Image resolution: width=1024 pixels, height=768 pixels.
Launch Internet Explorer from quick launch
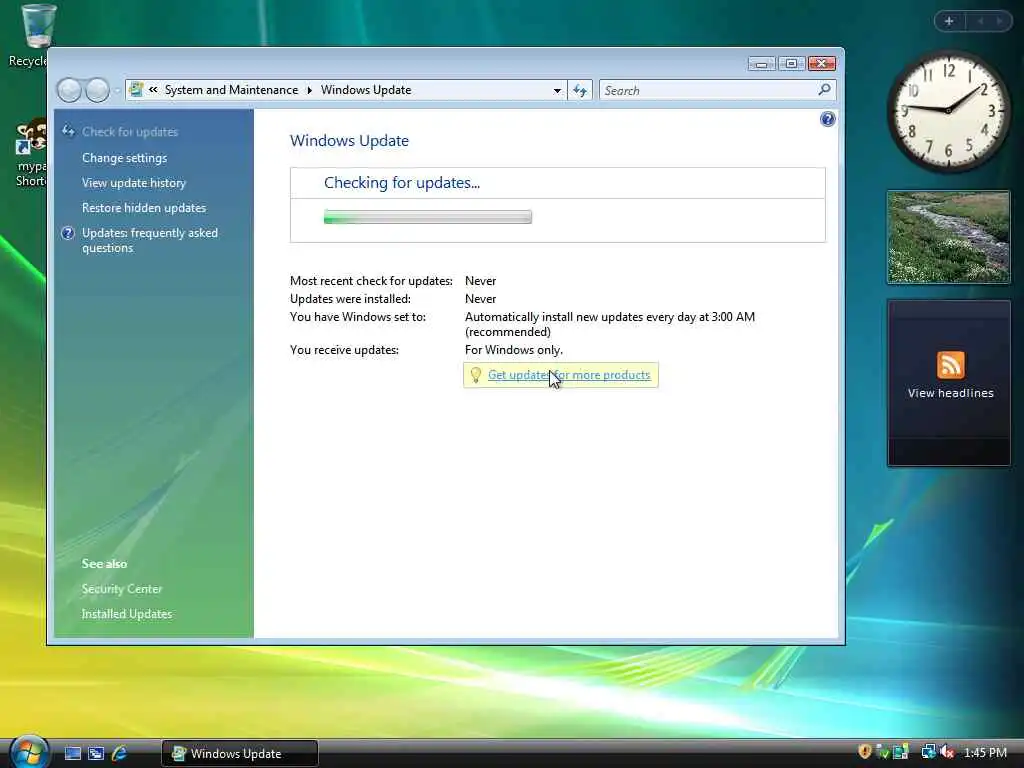click(x=119, y=753)
